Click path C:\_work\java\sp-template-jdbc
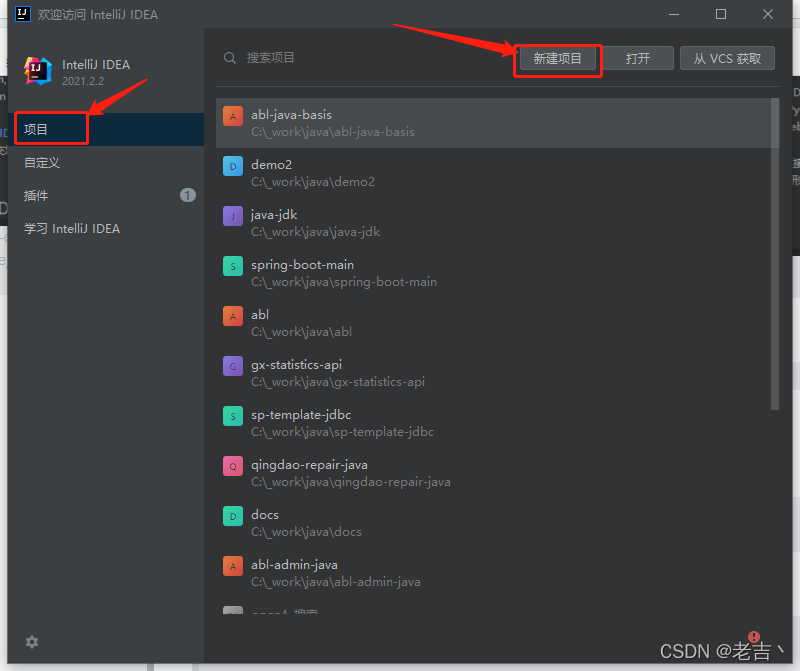The image size is (800, 671). point(342,432)
